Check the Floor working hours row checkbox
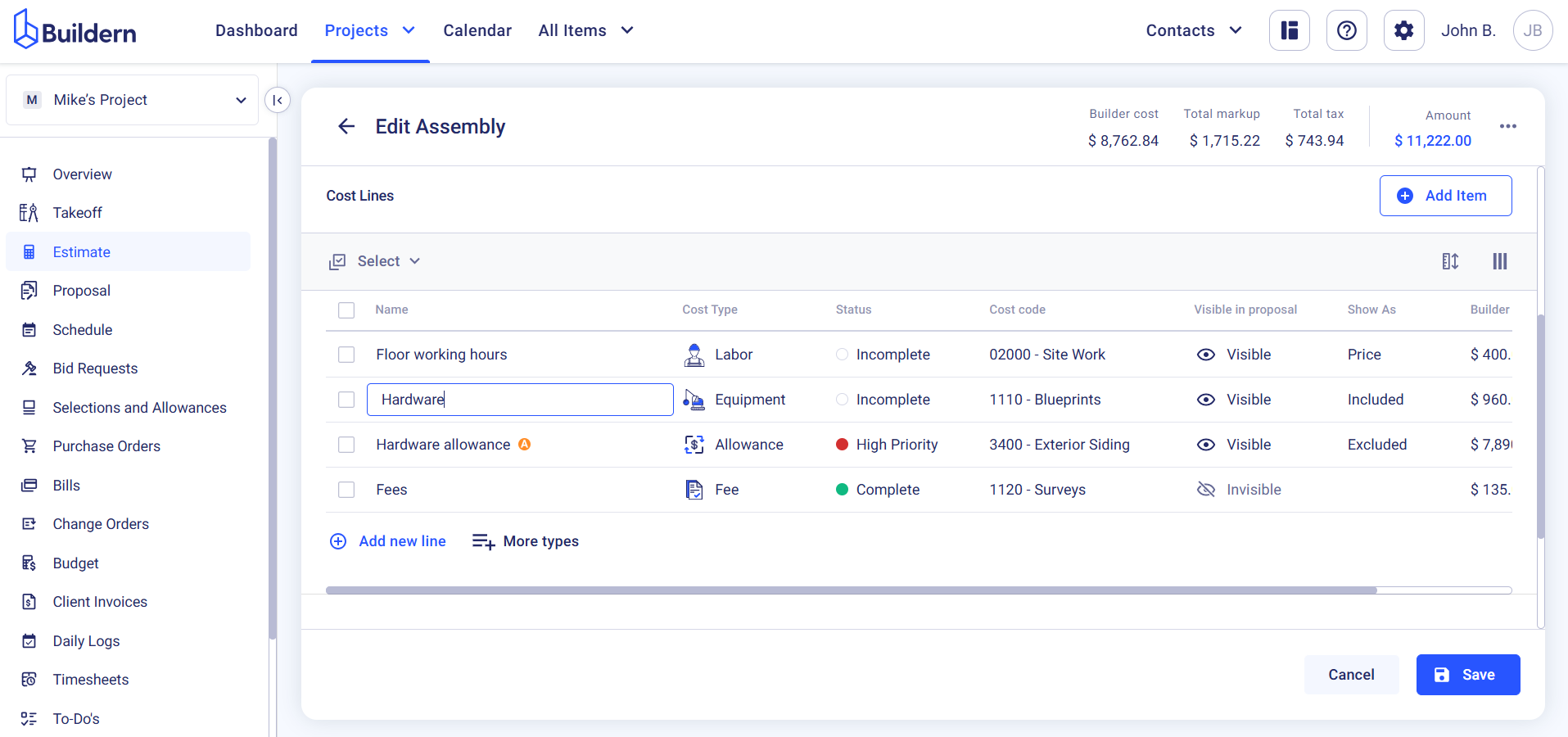Screen dimensions: 1568x737 point(346,355)
